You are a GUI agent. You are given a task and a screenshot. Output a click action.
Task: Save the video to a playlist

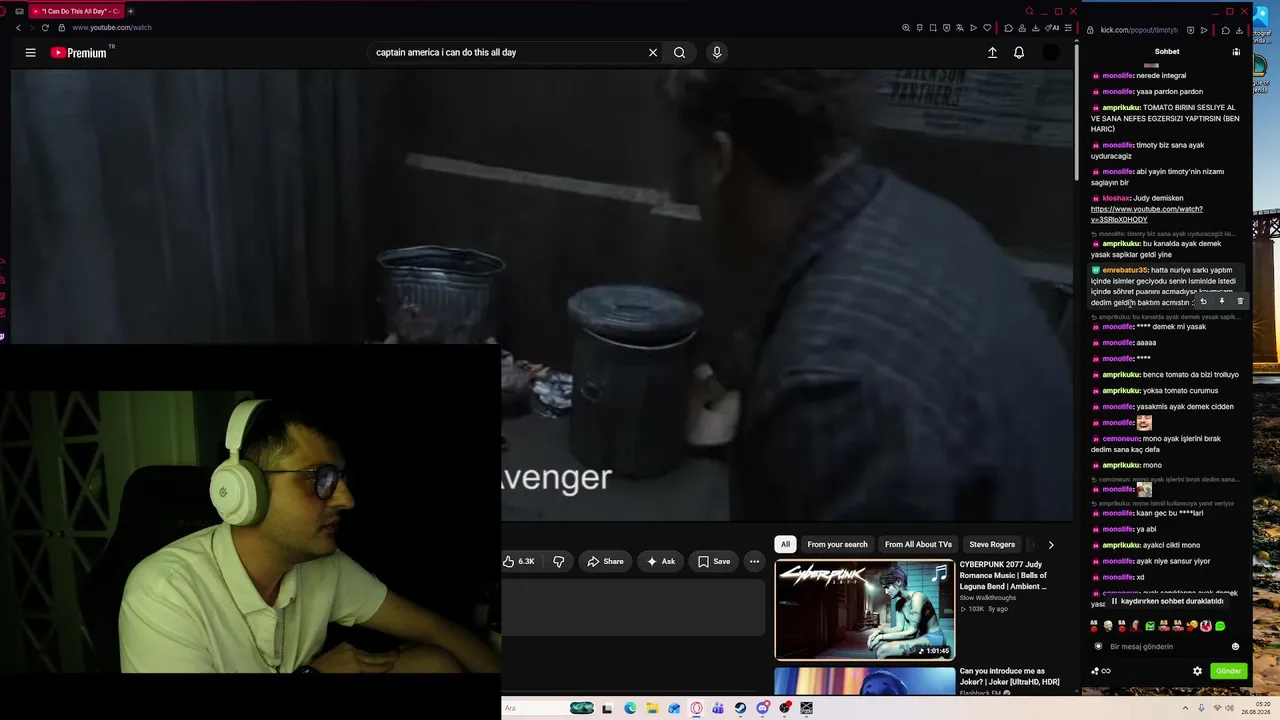714,562
